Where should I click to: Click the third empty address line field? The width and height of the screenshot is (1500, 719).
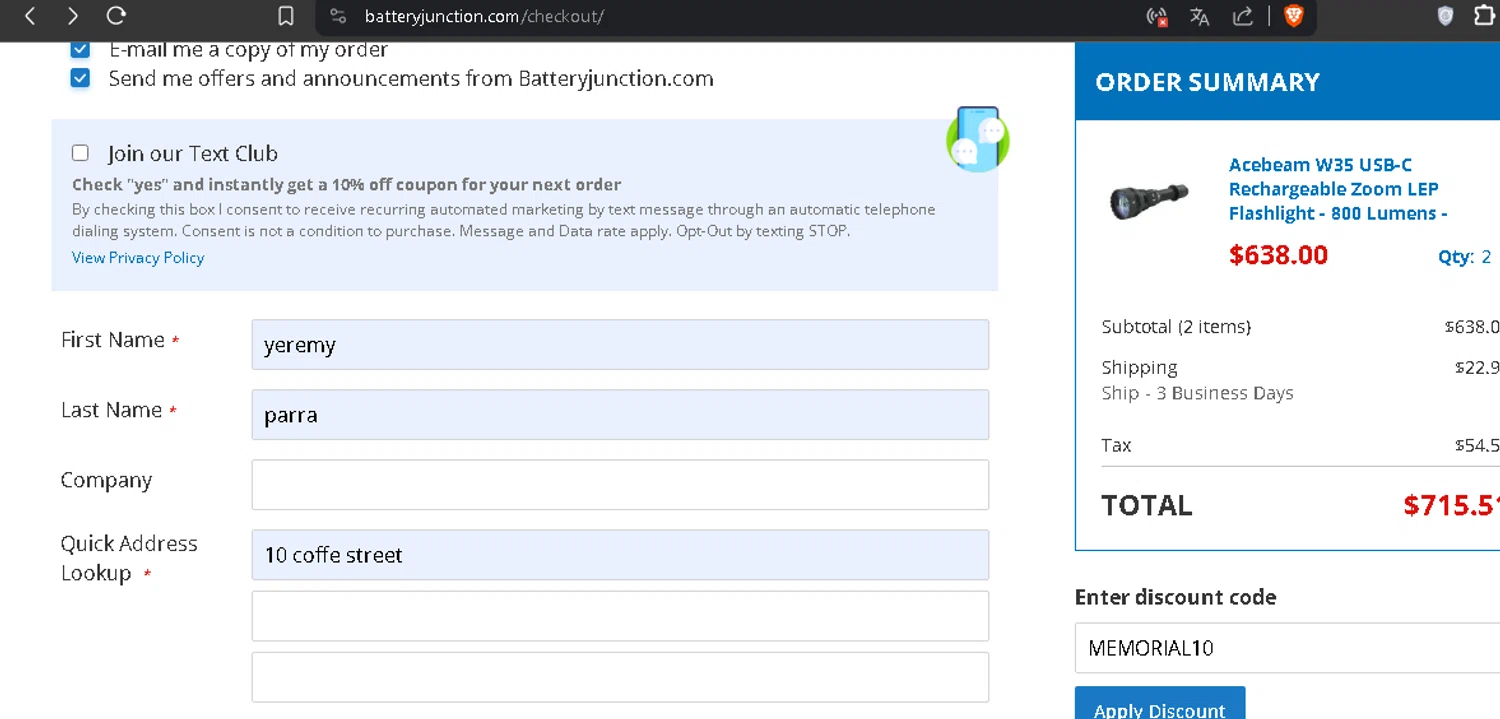pos(620,677)
